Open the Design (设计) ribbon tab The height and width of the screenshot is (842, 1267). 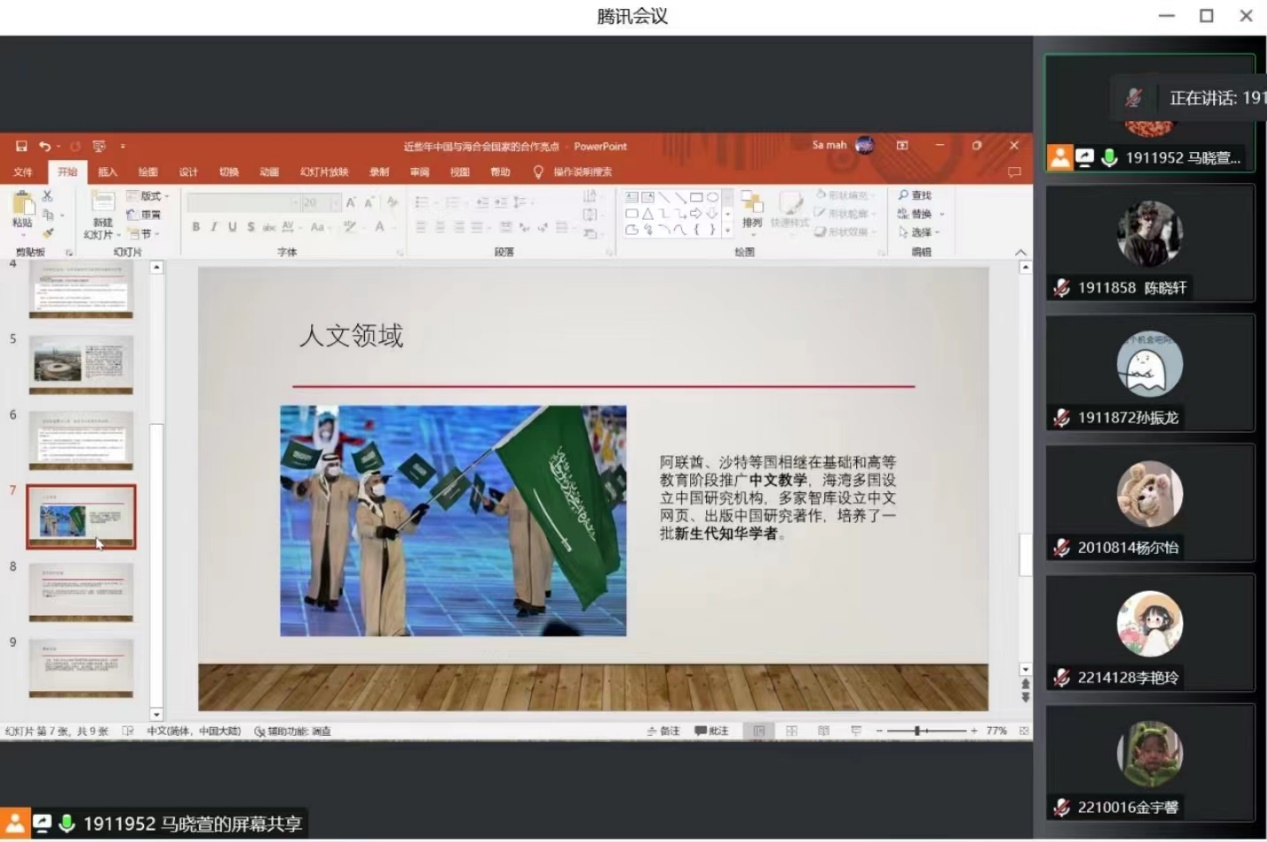tap(188, 172)
